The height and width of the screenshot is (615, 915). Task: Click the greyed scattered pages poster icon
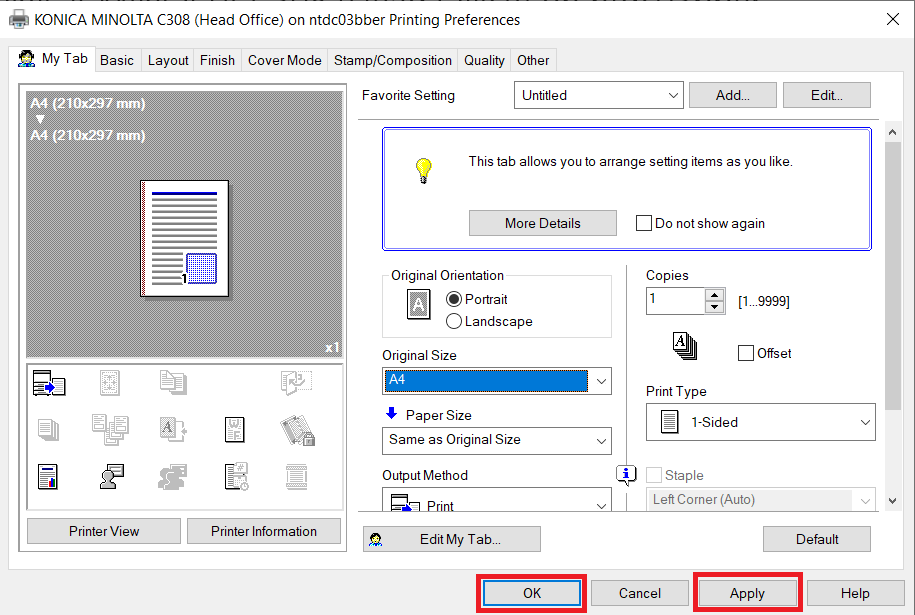110,429
